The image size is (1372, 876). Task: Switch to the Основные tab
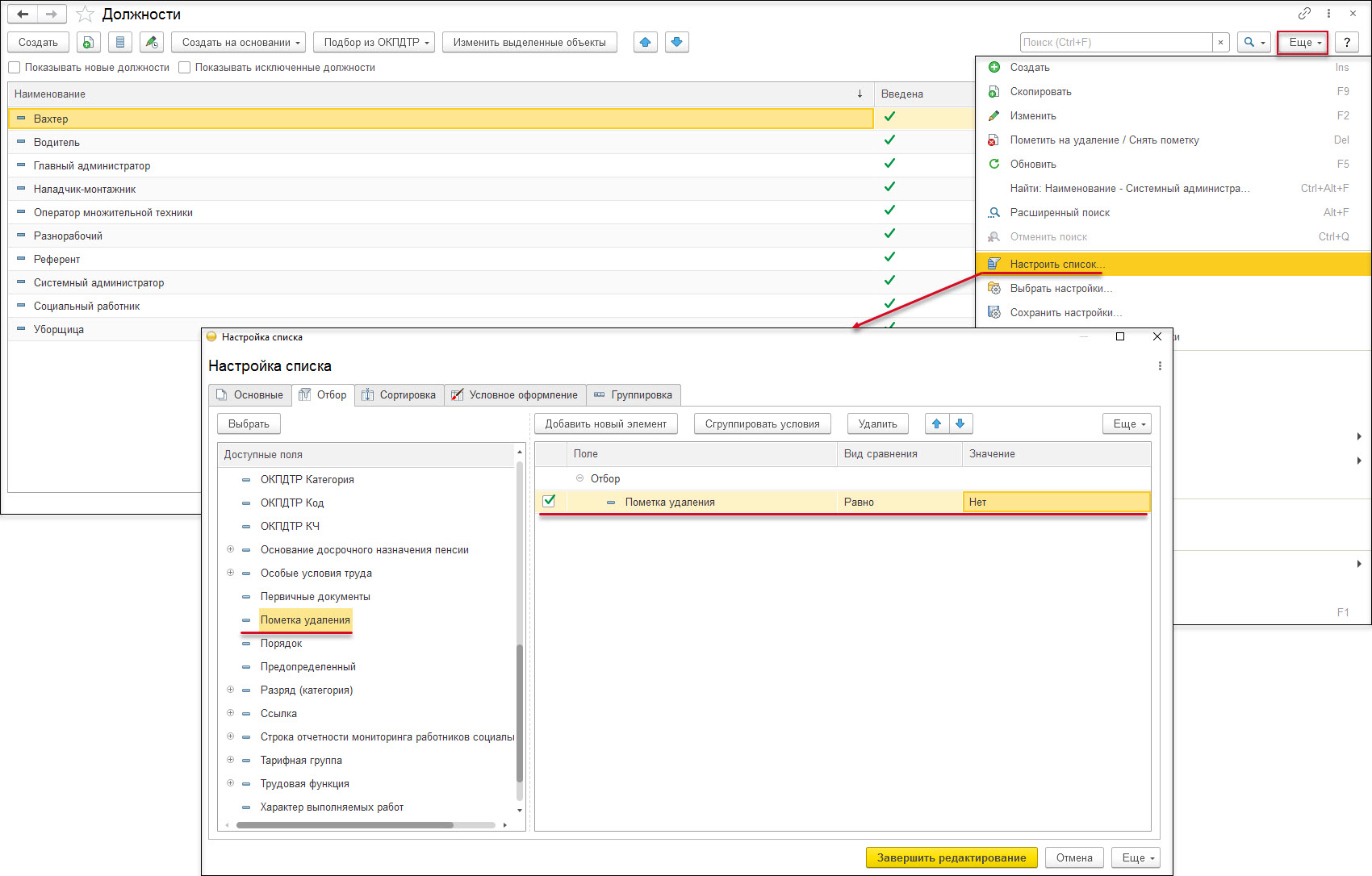(x=249, y=394)
